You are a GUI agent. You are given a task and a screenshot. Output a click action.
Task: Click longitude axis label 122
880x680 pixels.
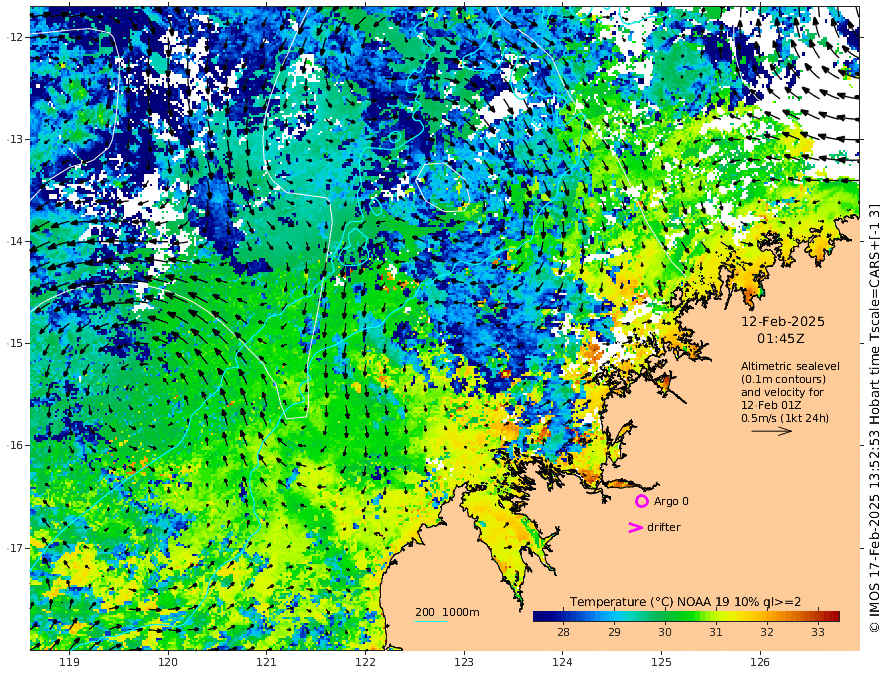(365, 662)
